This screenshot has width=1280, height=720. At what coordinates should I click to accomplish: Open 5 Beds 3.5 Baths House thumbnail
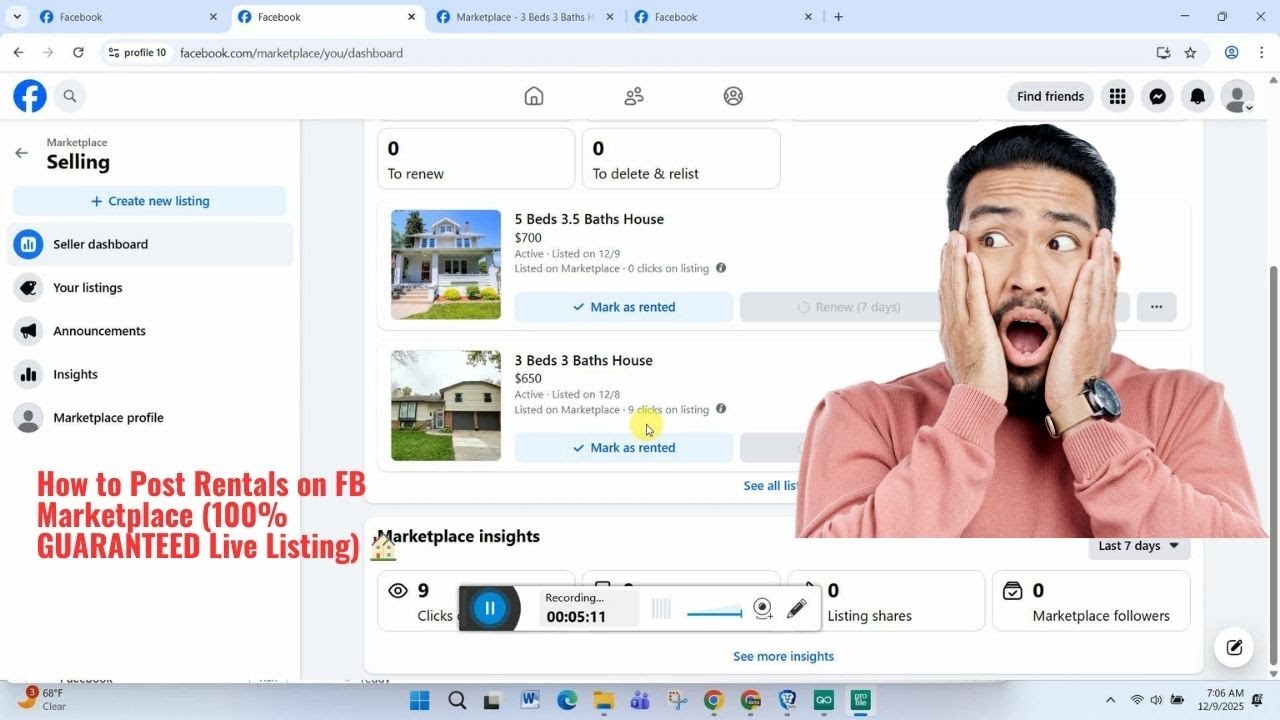tap(446, 265)
